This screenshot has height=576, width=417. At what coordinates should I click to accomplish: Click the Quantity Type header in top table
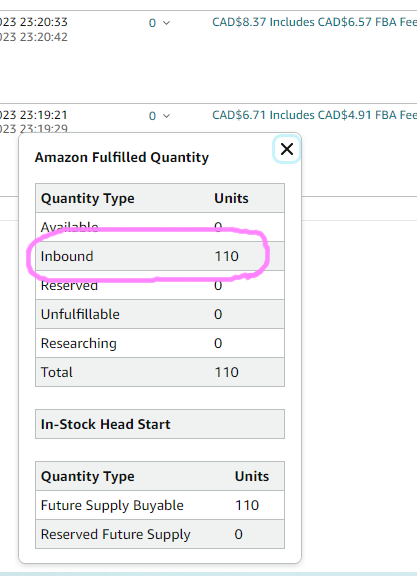coord(87,198)
